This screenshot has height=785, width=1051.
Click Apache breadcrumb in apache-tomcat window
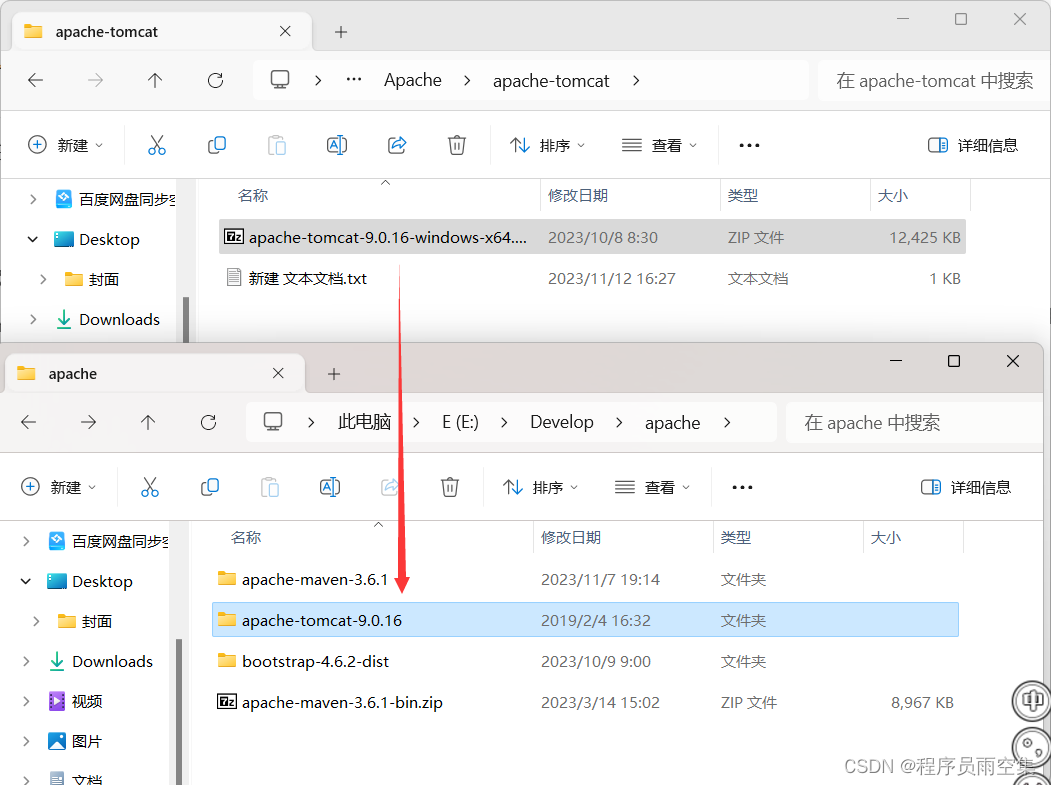click(413, 80)
